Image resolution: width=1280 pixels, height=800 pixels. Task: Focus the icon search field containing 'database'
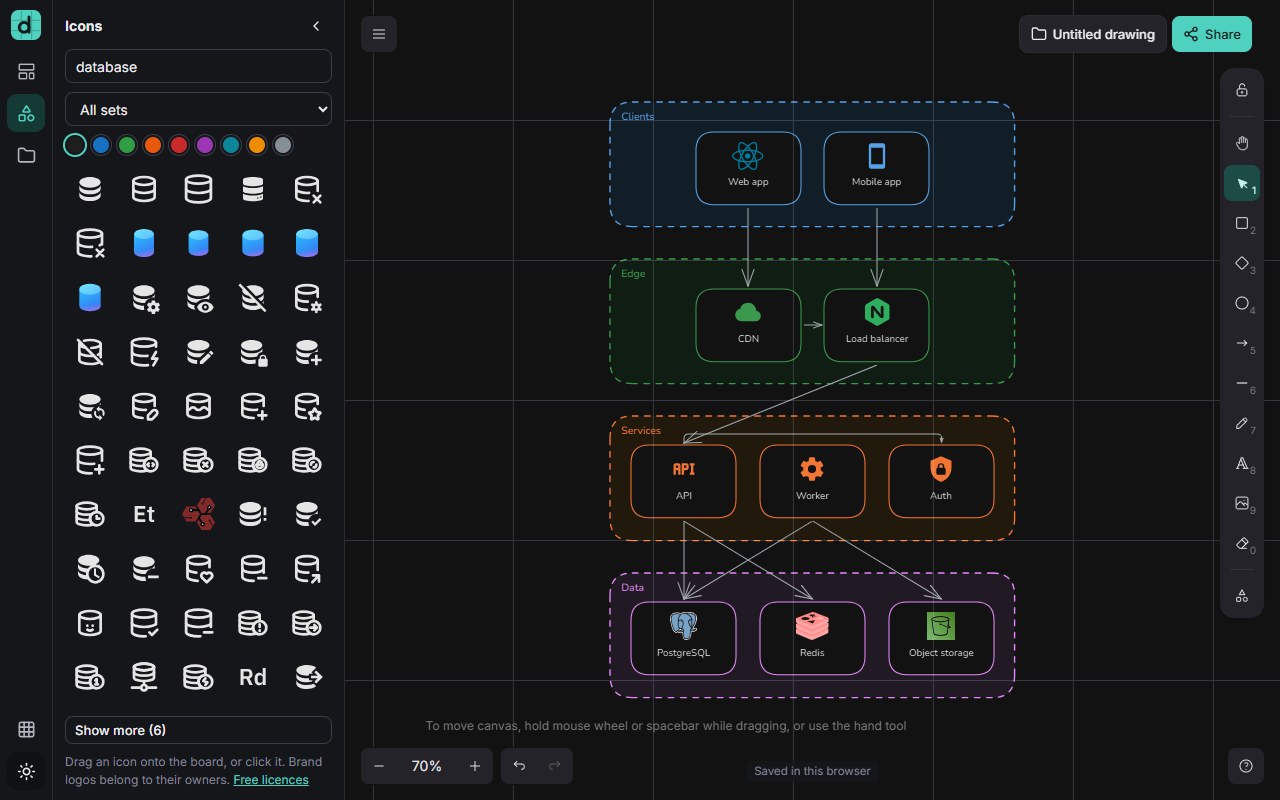coord(198,67)
